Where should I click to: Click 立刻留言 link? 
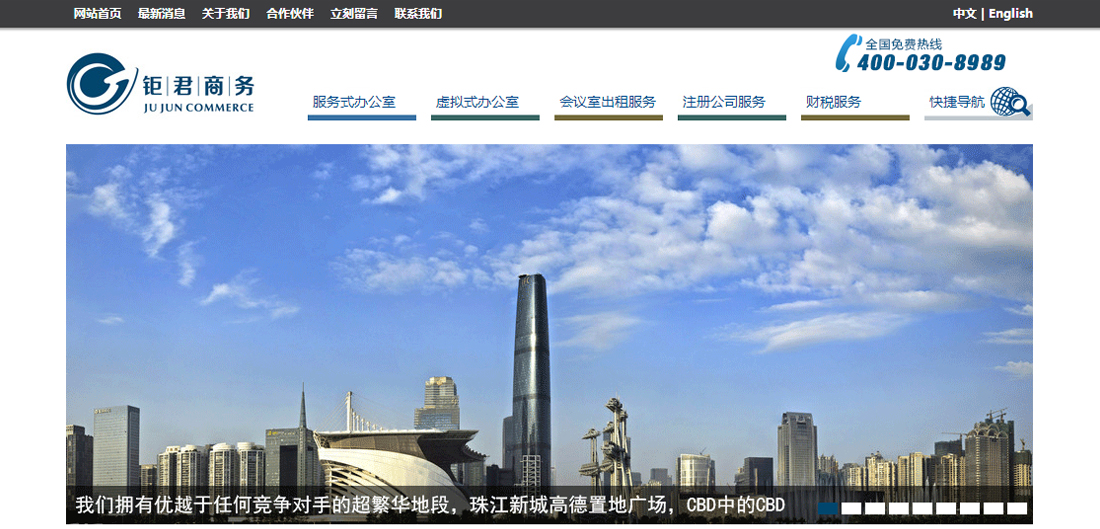click(354, 14)
